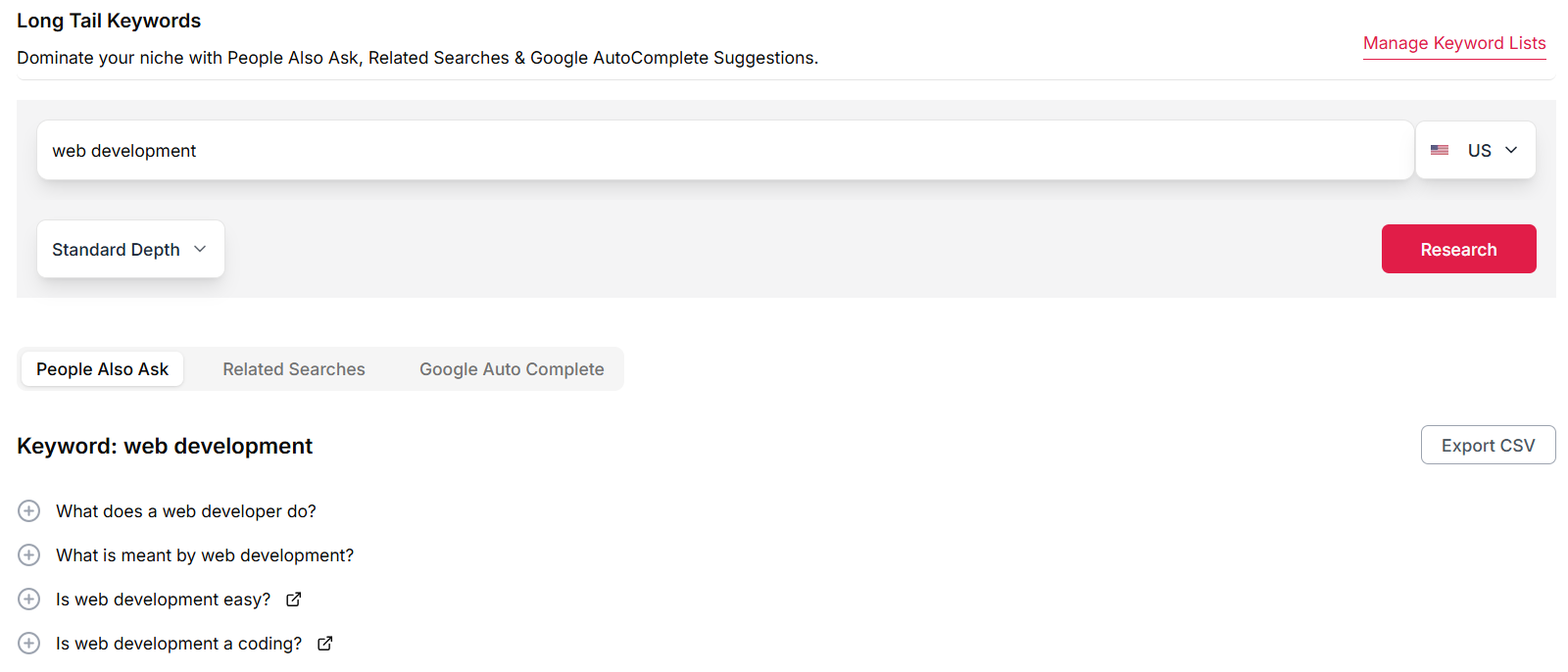1568x672 pixels.
Task: Expand 'What does a web developer do?' plus icon
Action: (29, 511)
